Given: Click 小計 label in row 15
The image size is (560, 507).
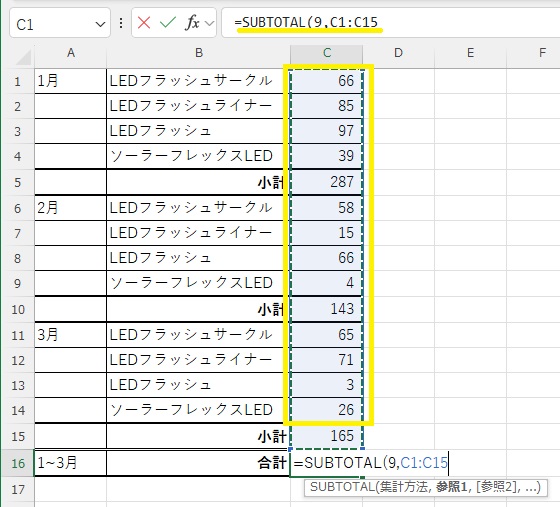Looking at the screenshot, I should click(271, 436).
